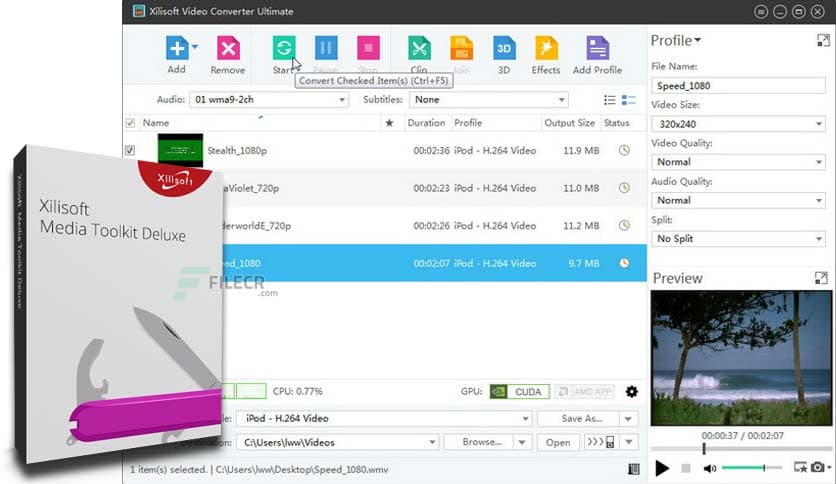Select the Stealth_1080p video thumbnail
This screenshot has height=484, width=836.
[180, 150]
